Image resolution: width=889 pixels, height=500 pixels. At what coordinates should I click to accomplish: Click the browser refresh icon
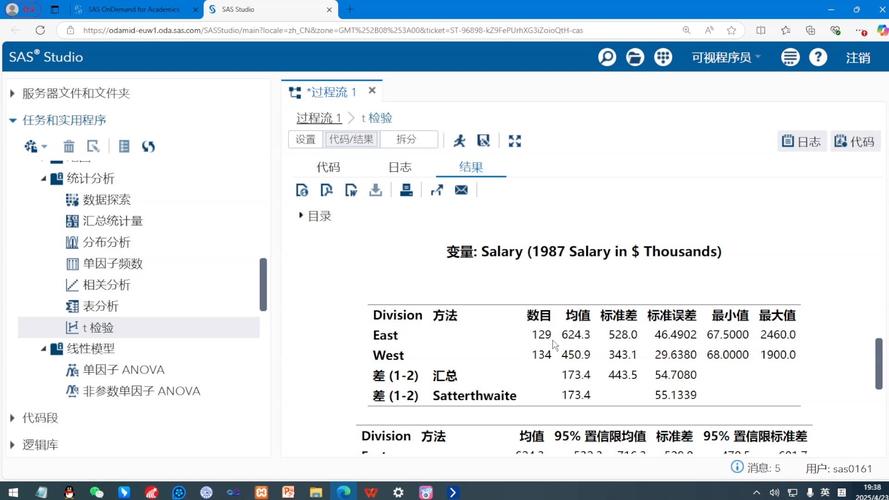(40, 30)
